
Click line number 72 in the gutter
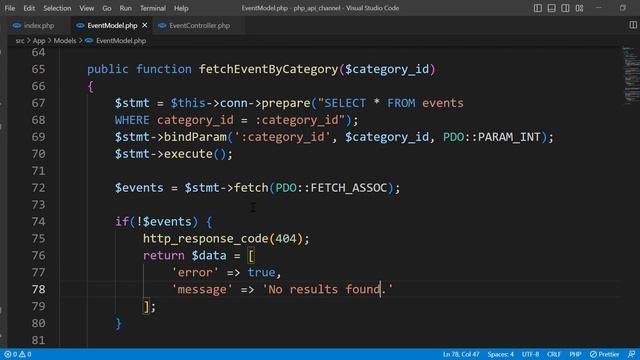click(x=38, y=188)
